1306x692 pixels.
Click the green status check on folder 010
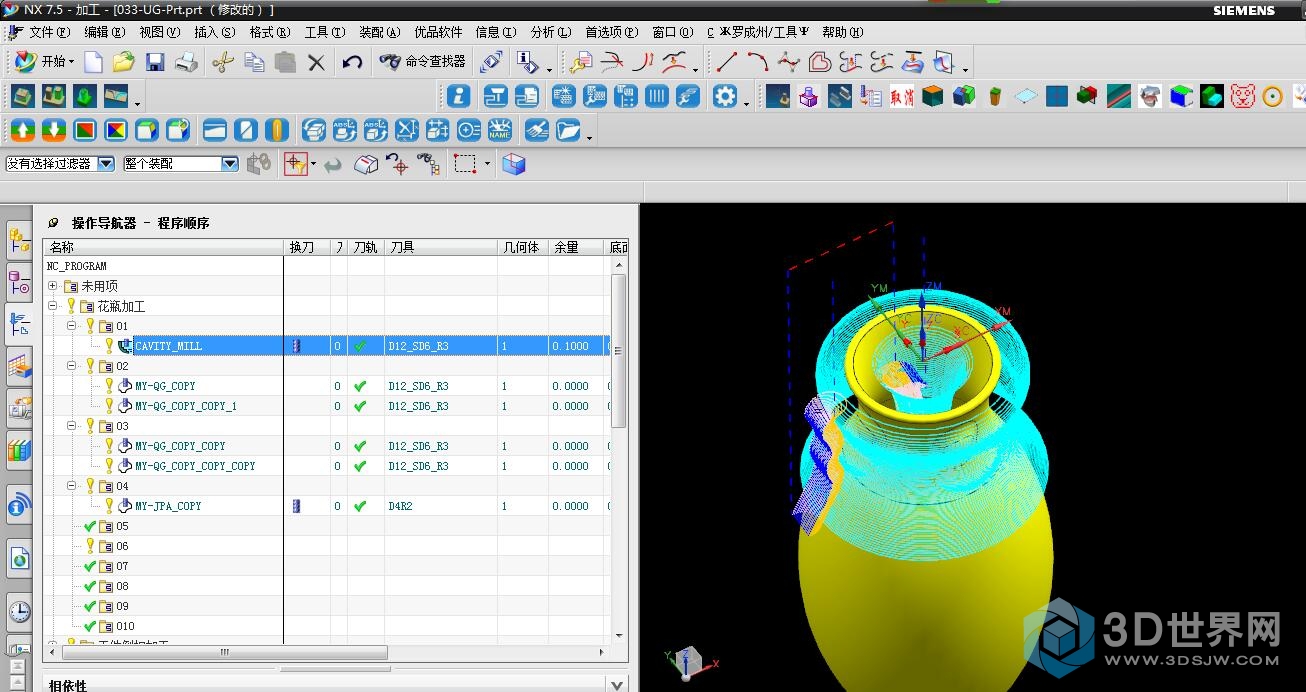[90, 626]
